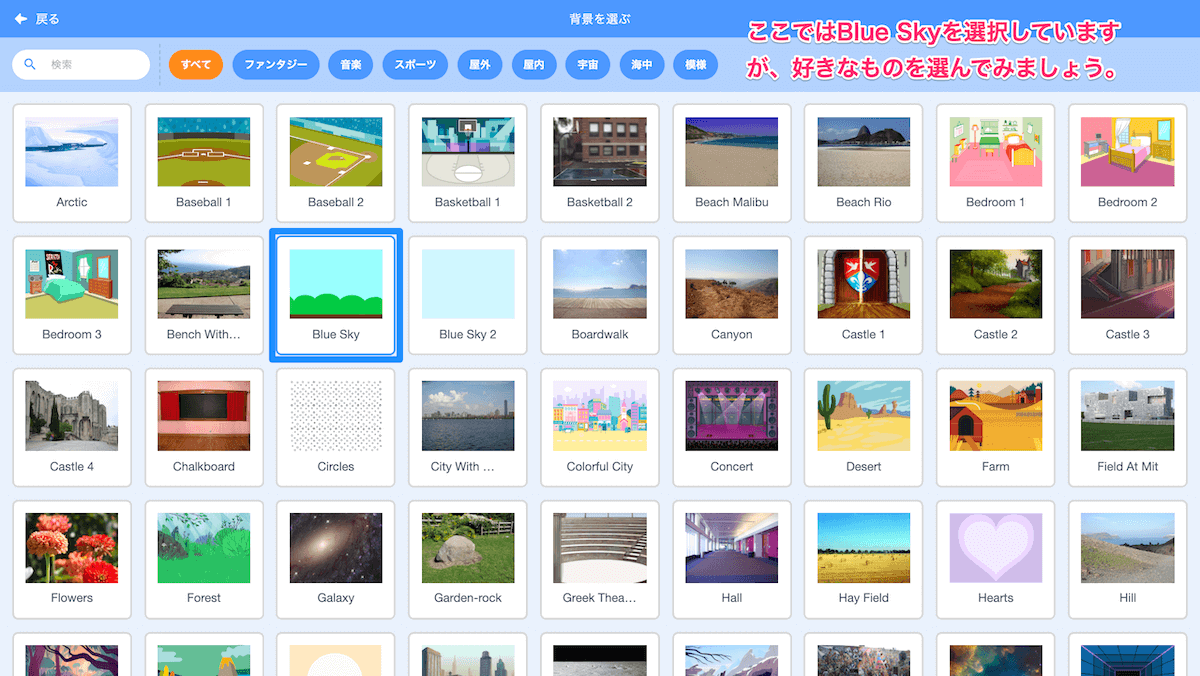Select the City With ... backdrop
1200x676 pixels.
[x=468, y=427]
